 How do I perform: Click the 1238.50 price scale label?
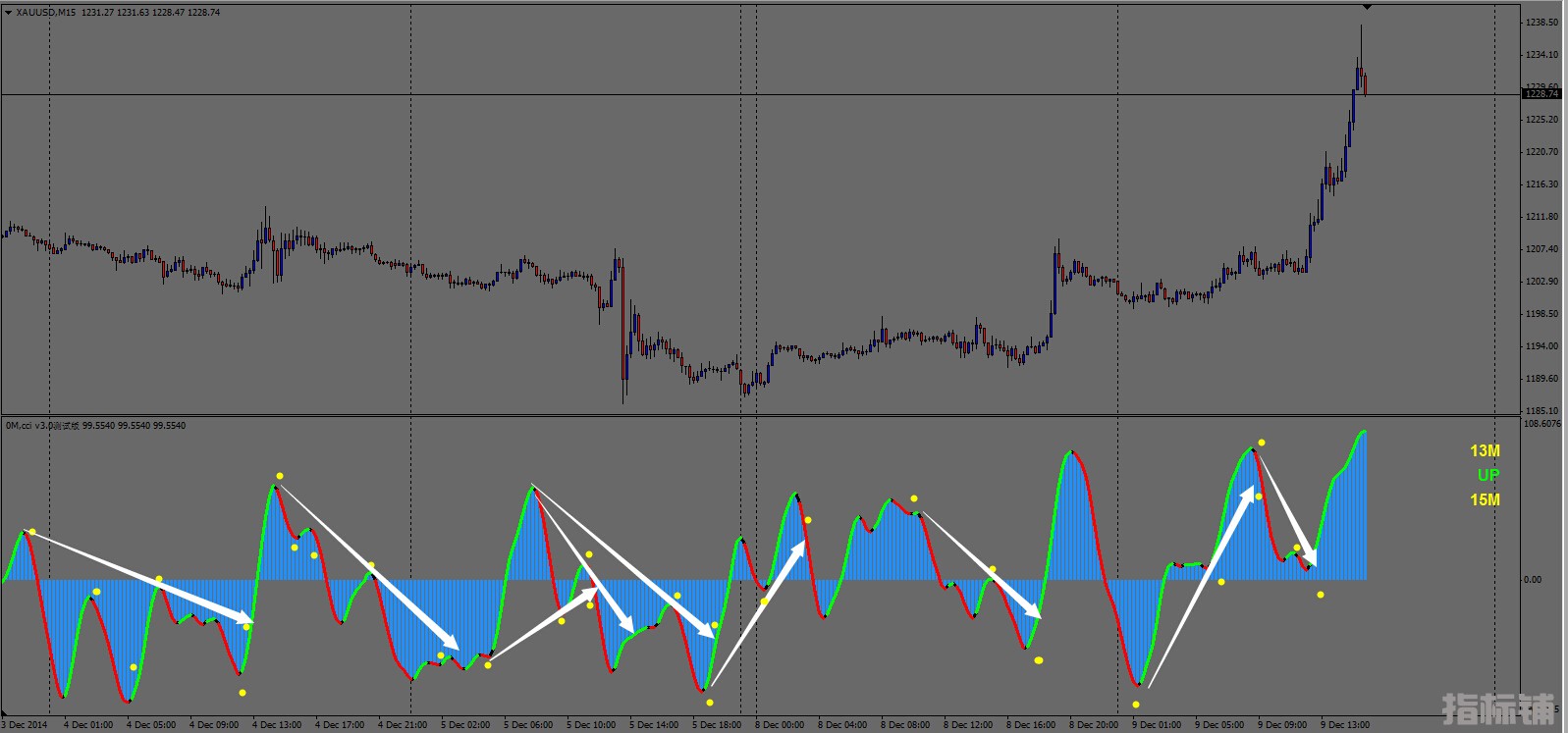(x=1541, y=23)
